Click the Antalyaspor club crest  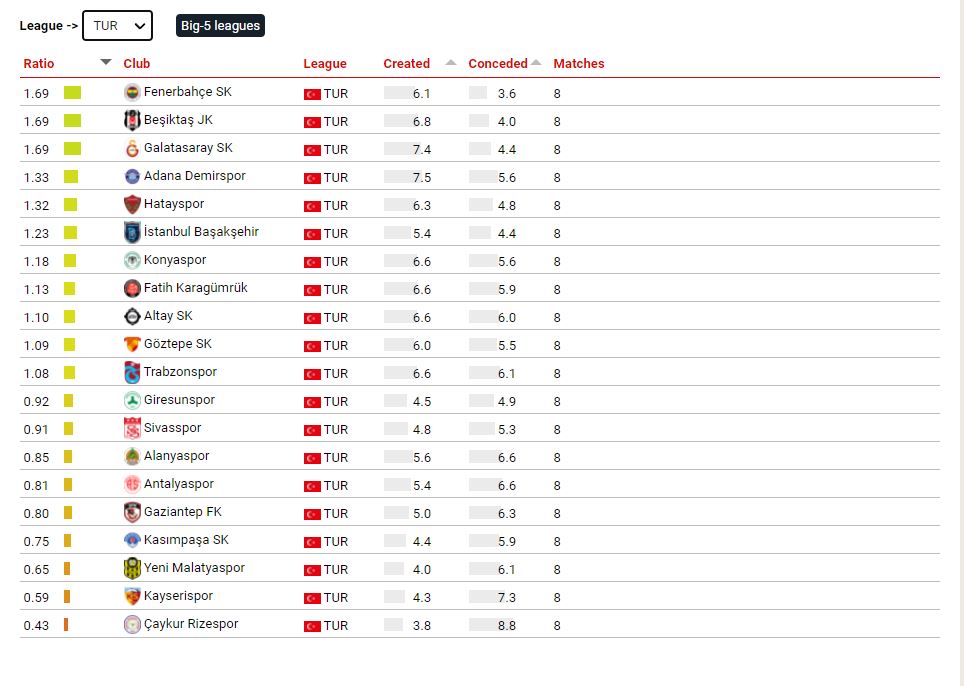click(132, 484)
